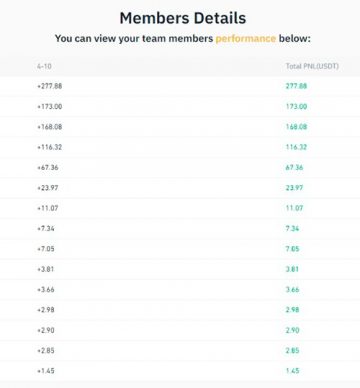Select the +277.88 member row

coord(180,86)
